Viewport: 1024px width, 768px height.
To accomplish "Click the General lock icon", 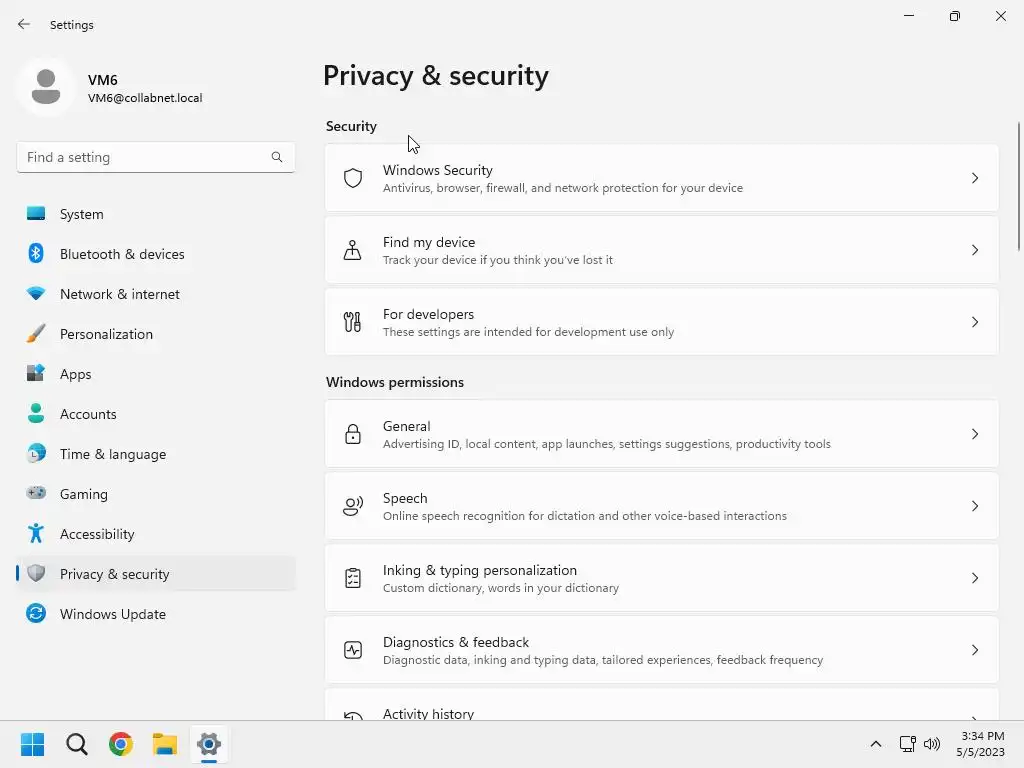I will [x=353, y=434].
